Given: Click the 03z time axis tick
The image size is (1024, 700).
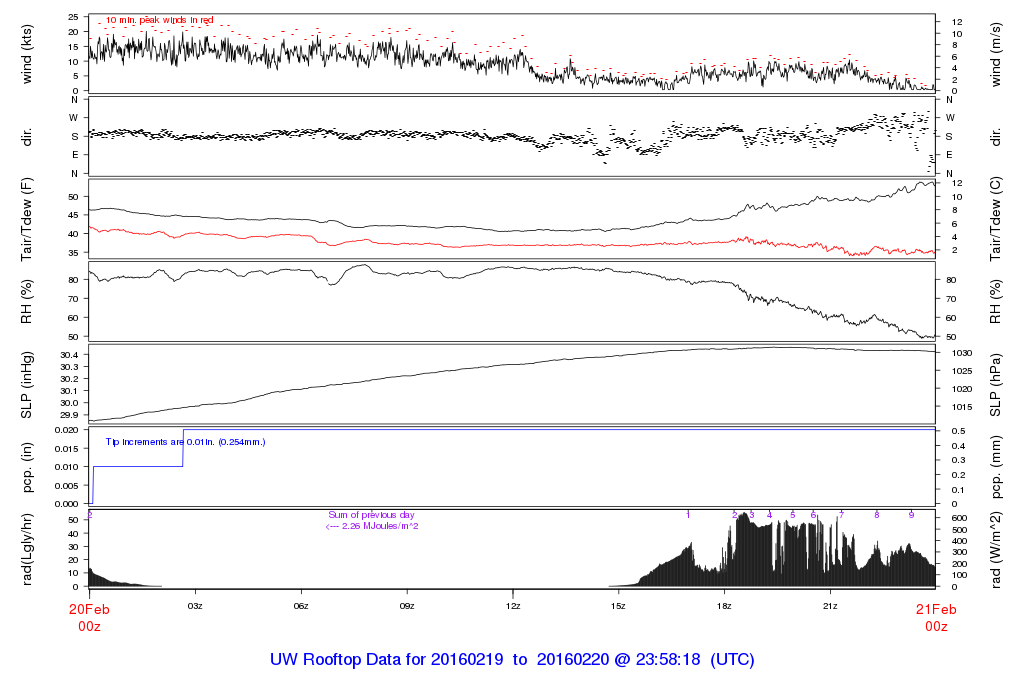Looking at the screenshot, I should (x=195, y=606).
